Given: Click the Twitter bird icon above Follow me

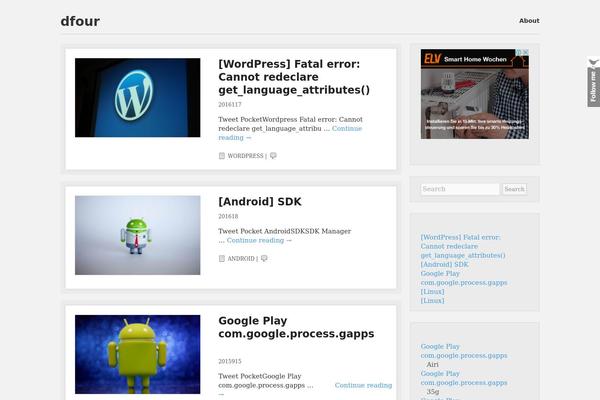Looking at the screenshot, I should tap(593, 62).
